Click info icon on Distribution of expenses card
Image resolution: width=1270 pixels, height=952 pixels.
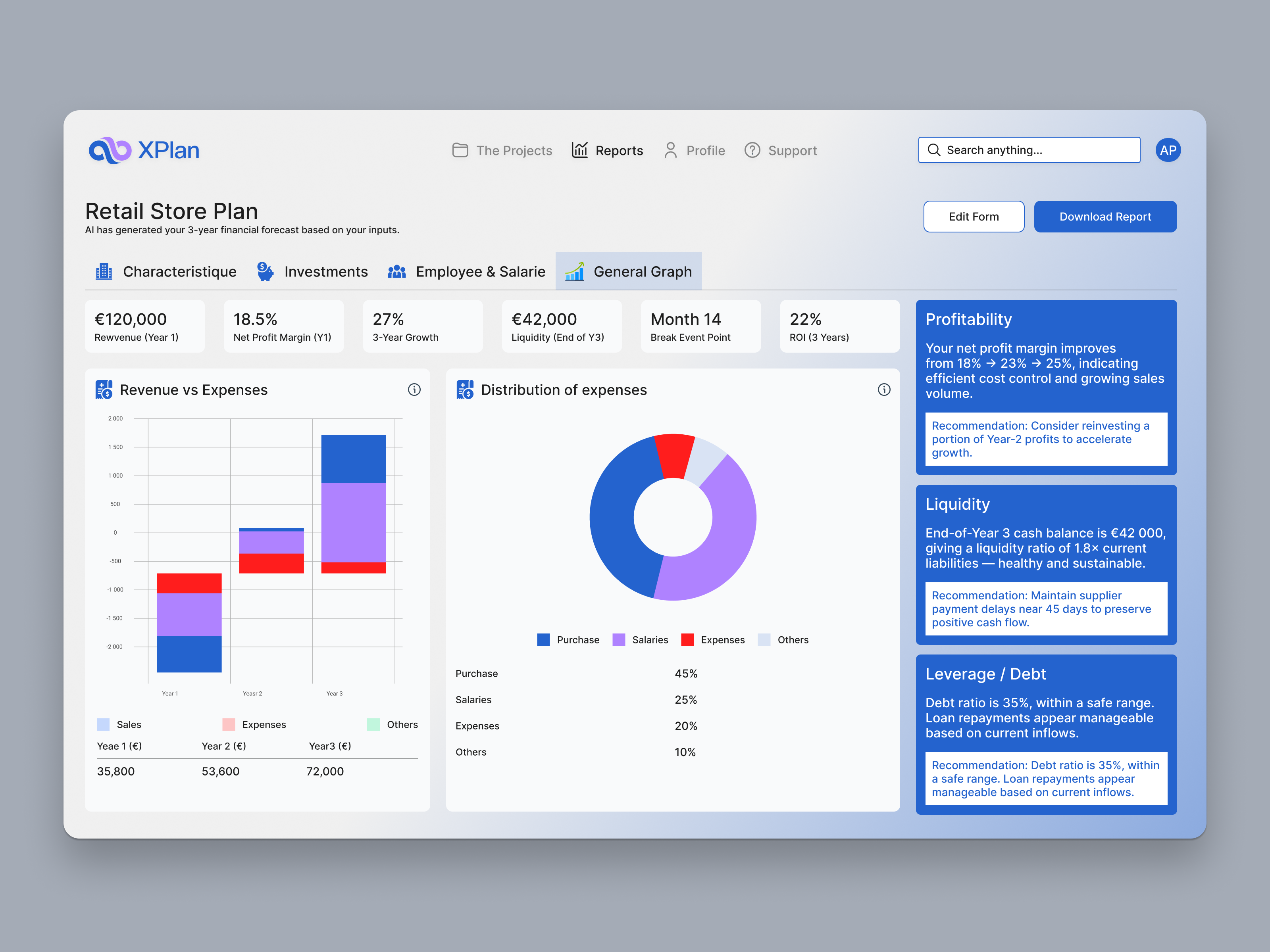884,390
